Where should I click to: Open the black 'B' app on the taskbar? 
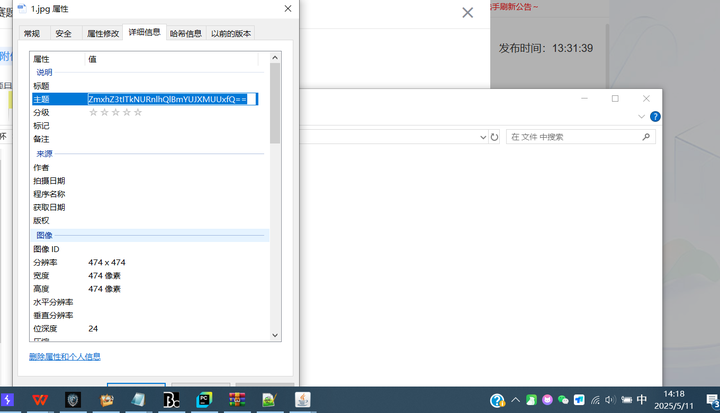point(171,400)
